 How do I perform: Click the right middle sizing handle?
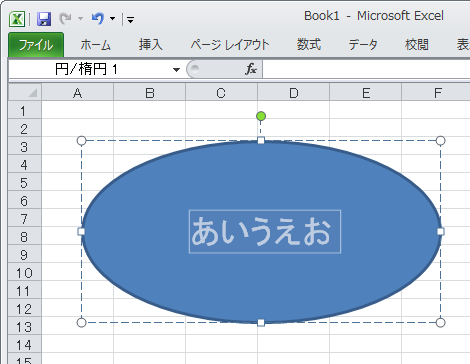tap(440, 231)
